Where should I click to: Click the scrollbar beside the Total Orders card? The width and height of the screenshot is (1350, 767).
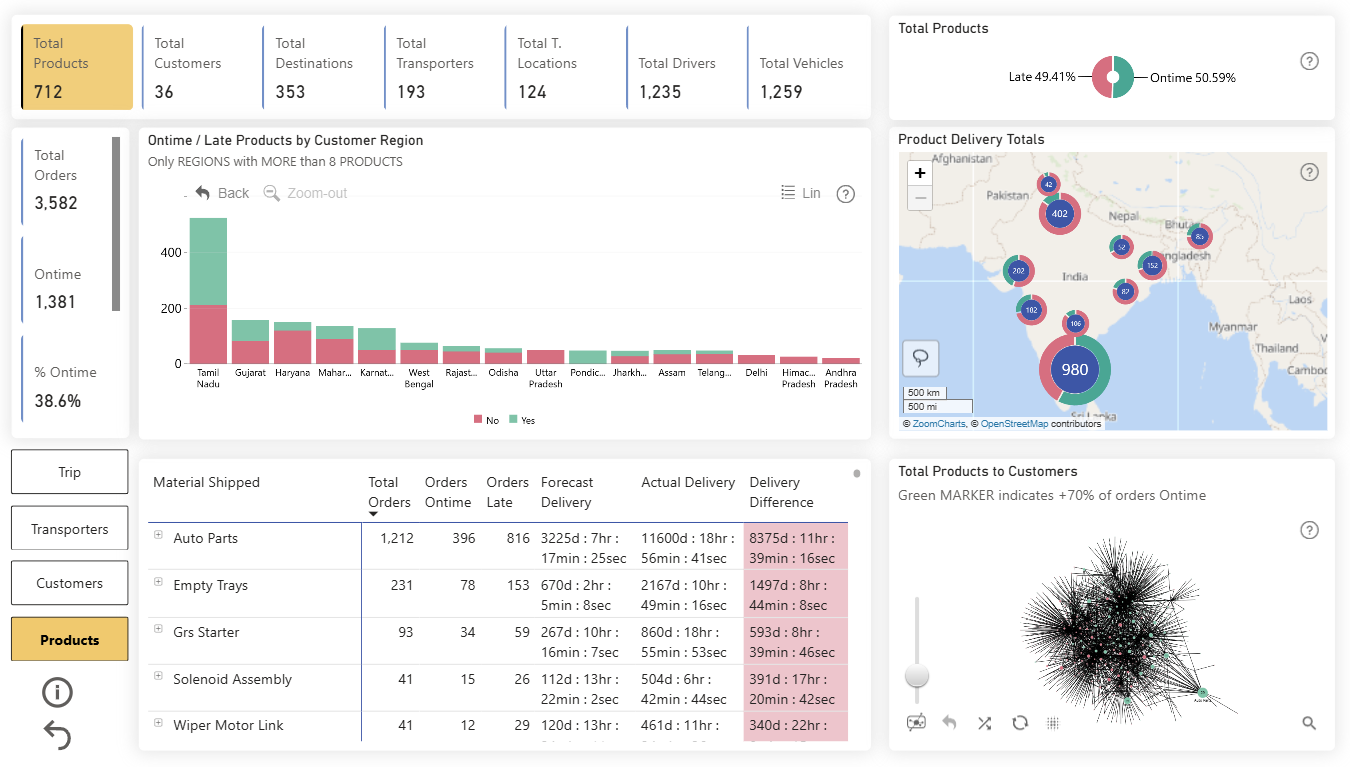pos(116,223)
